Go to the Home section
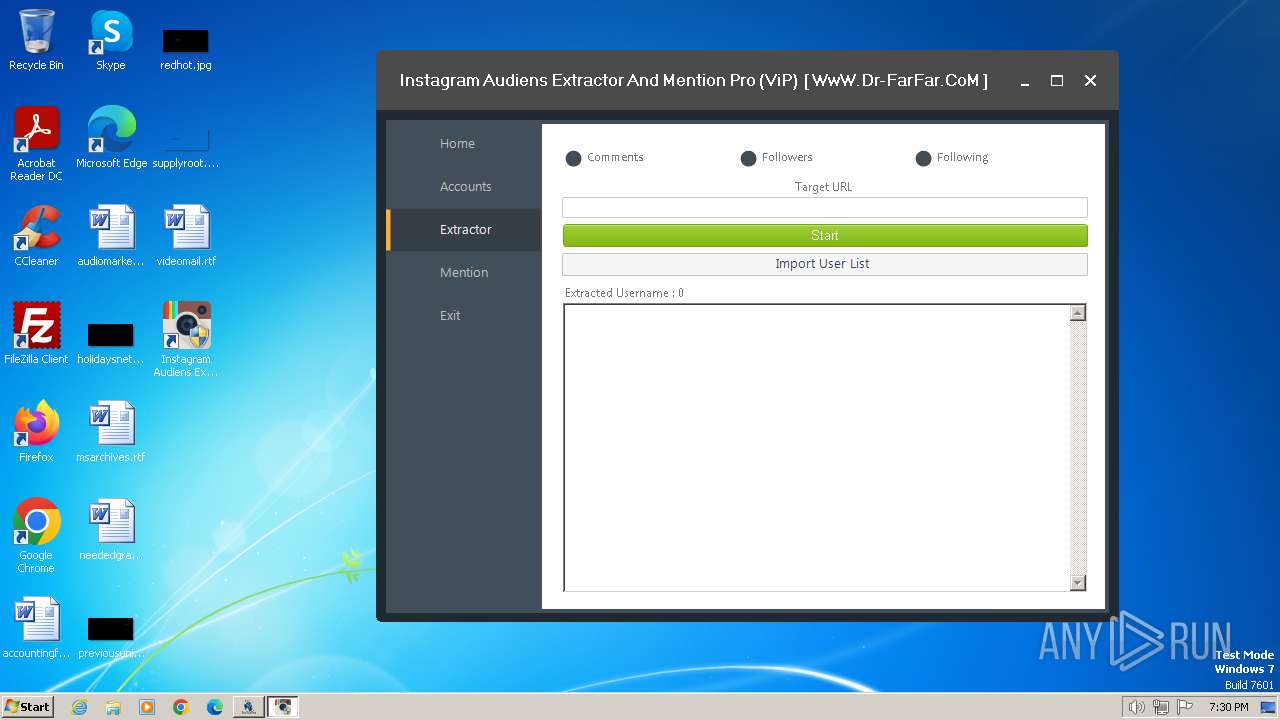 click(464, 144)
